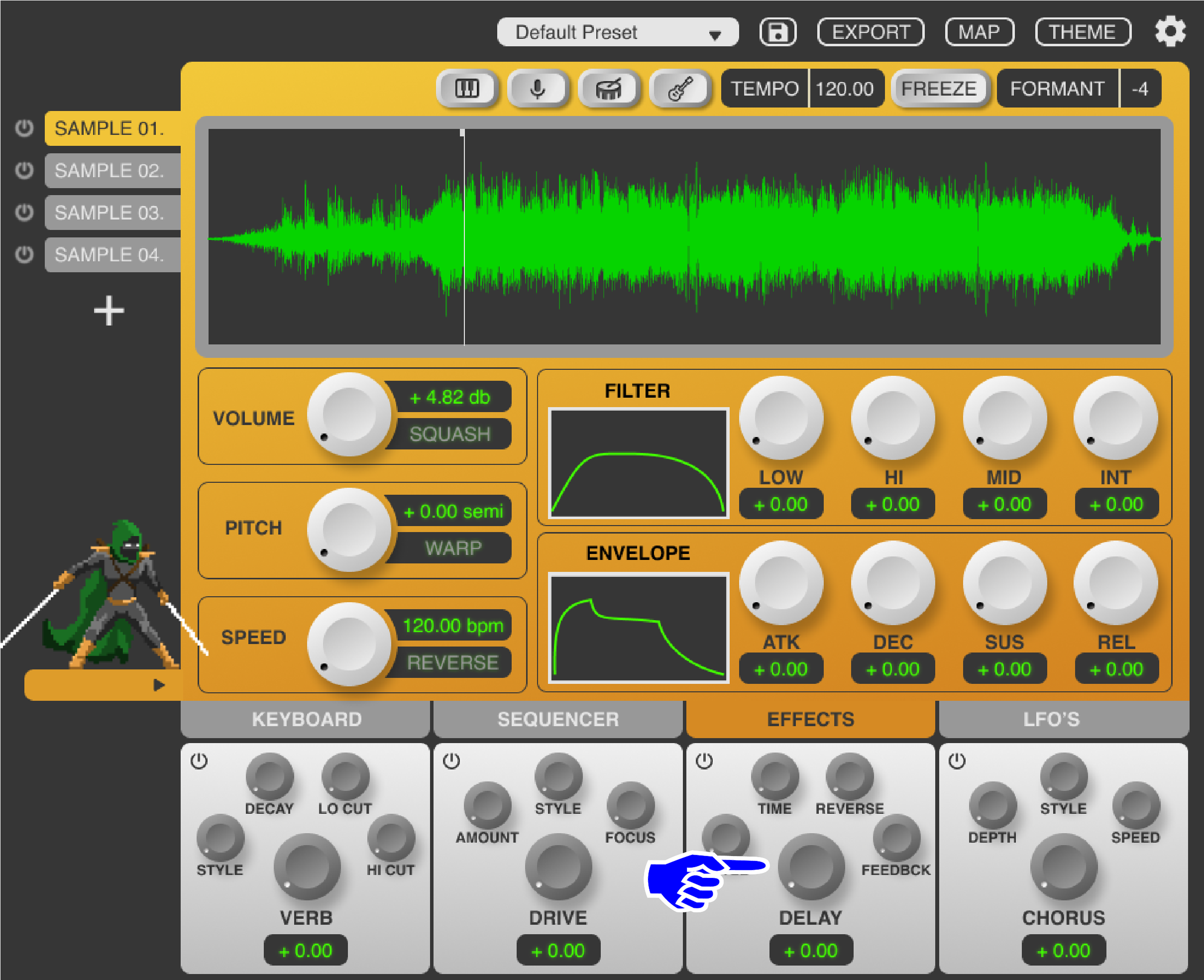1204x980 pixels.
Task: Select the SAMPLE 03 slot
Action: click(x=112, y=212)
